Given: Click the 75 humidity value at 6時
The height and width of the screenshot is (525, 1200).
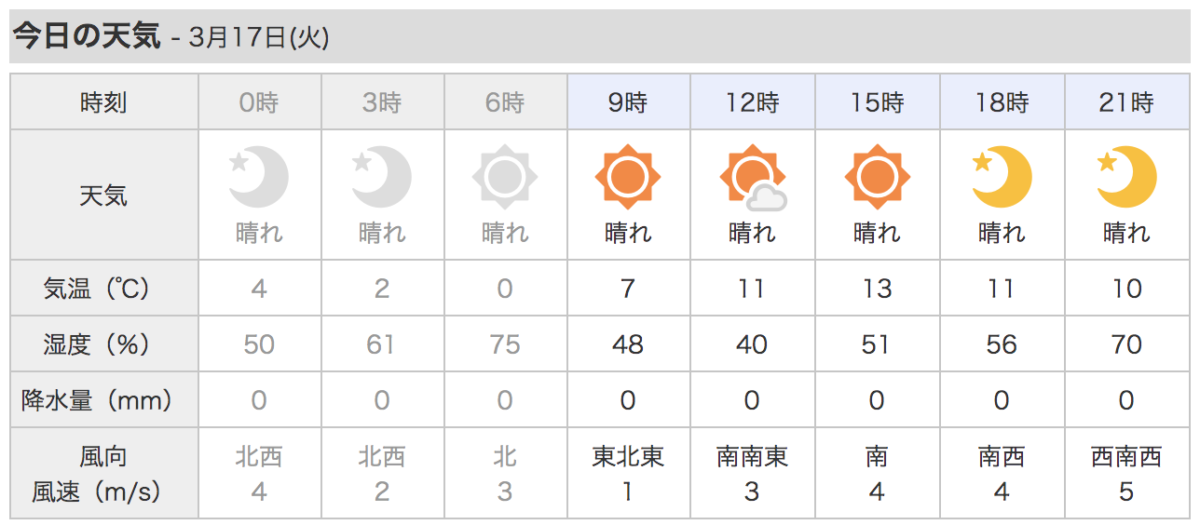Looking at the screenshot, I should click(505, 345).
